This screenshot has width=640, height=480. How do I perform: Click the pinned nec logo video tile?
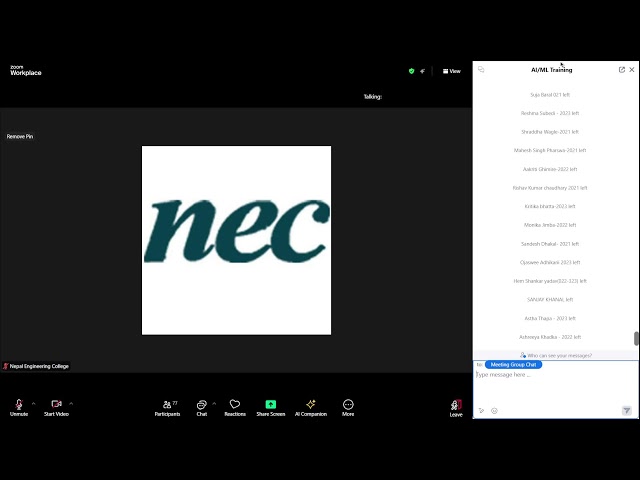(x=236, y=240)
